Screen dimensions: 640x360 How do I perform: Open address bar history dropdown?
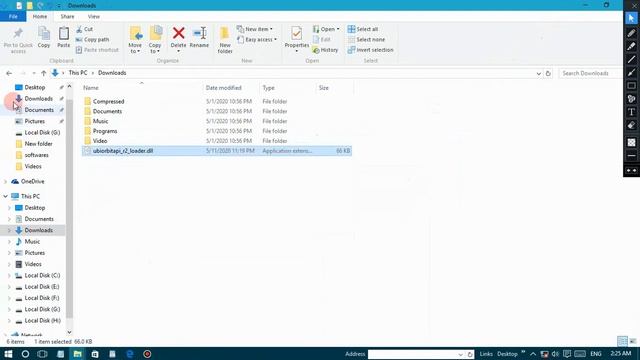[538, 73]
